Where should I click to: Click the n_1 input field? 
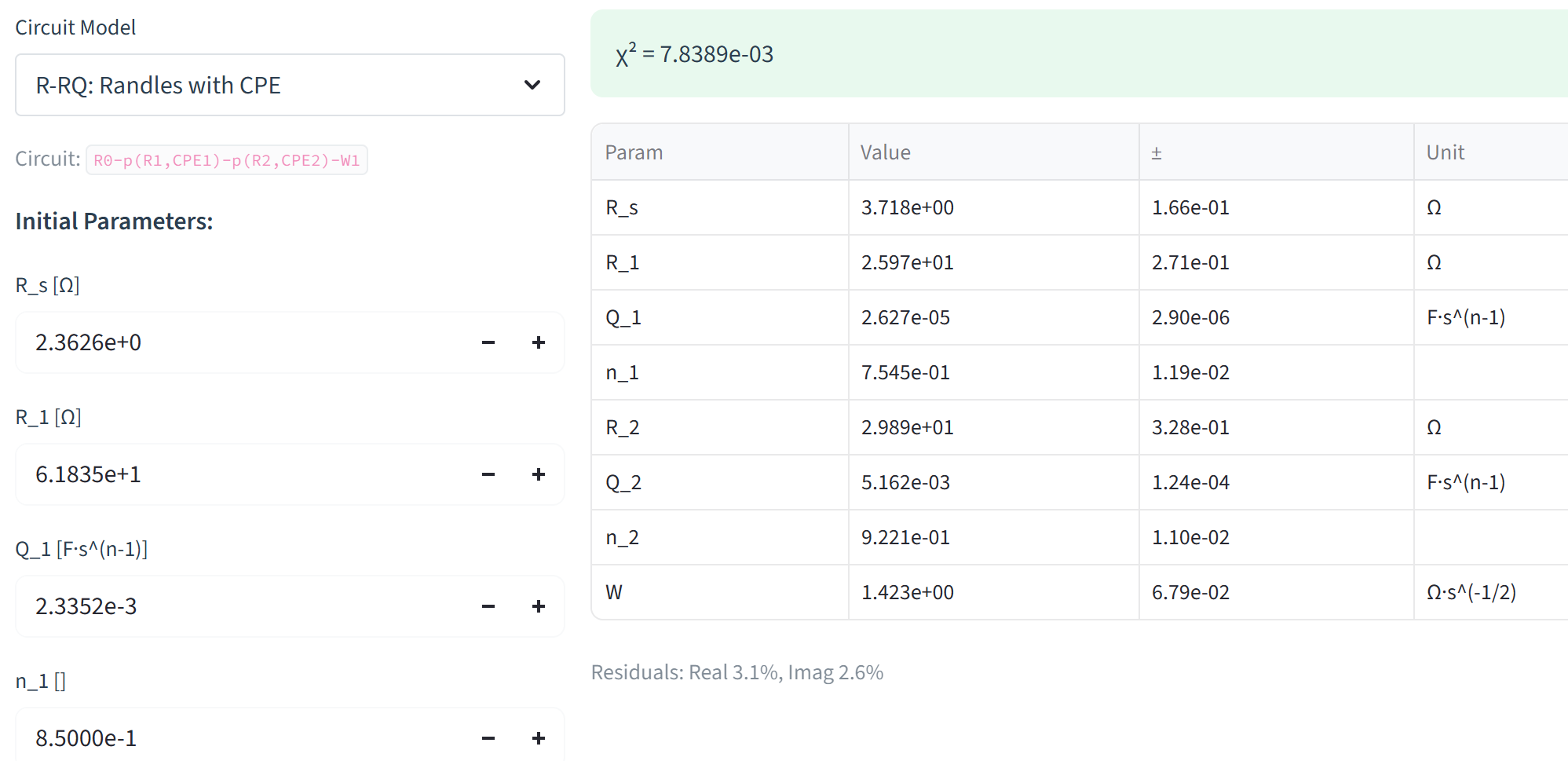pyautogui.click(x=236, y=738)
